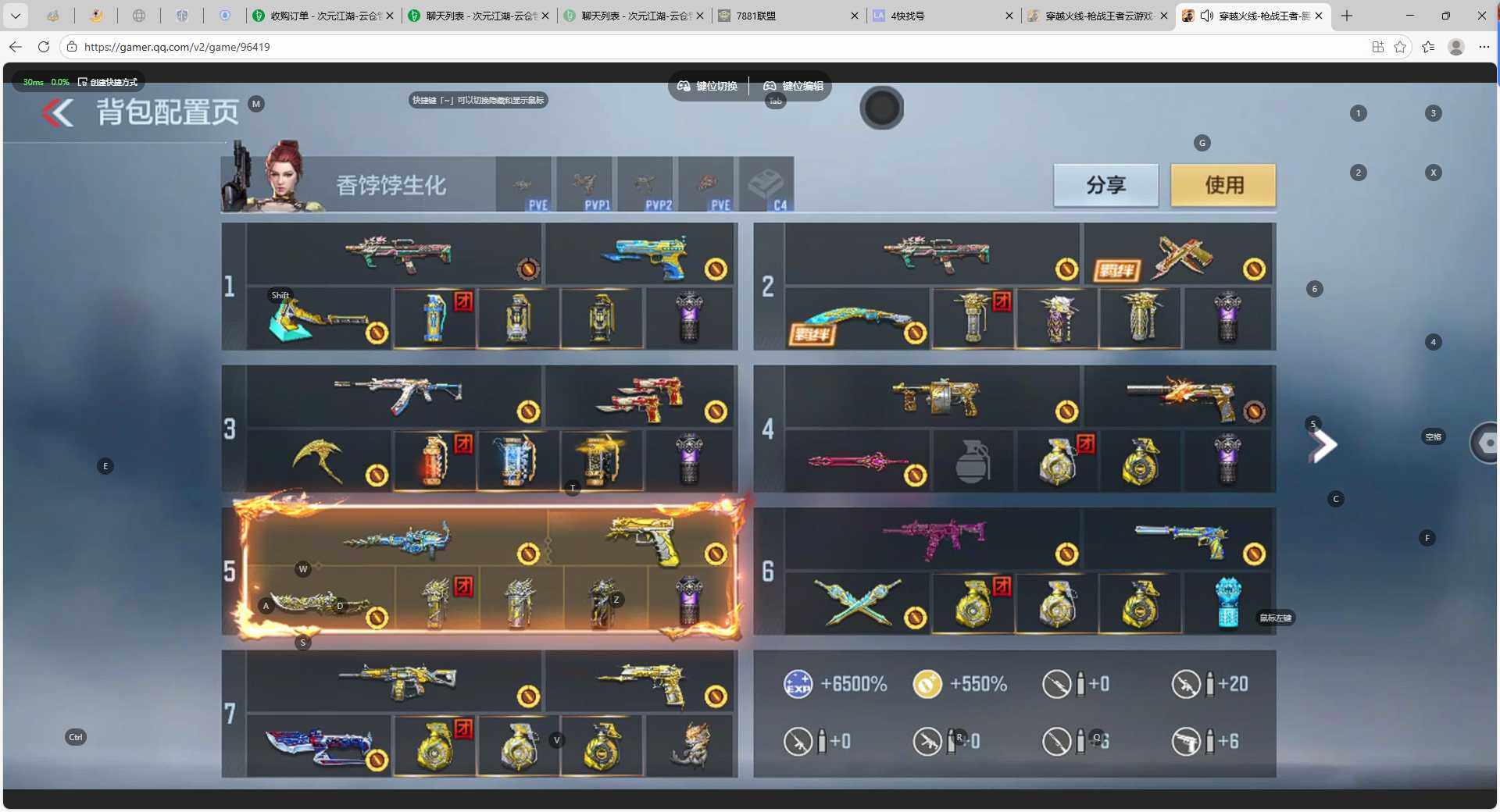Click the grey grenade slot in loadout 4

pos(973,461)
